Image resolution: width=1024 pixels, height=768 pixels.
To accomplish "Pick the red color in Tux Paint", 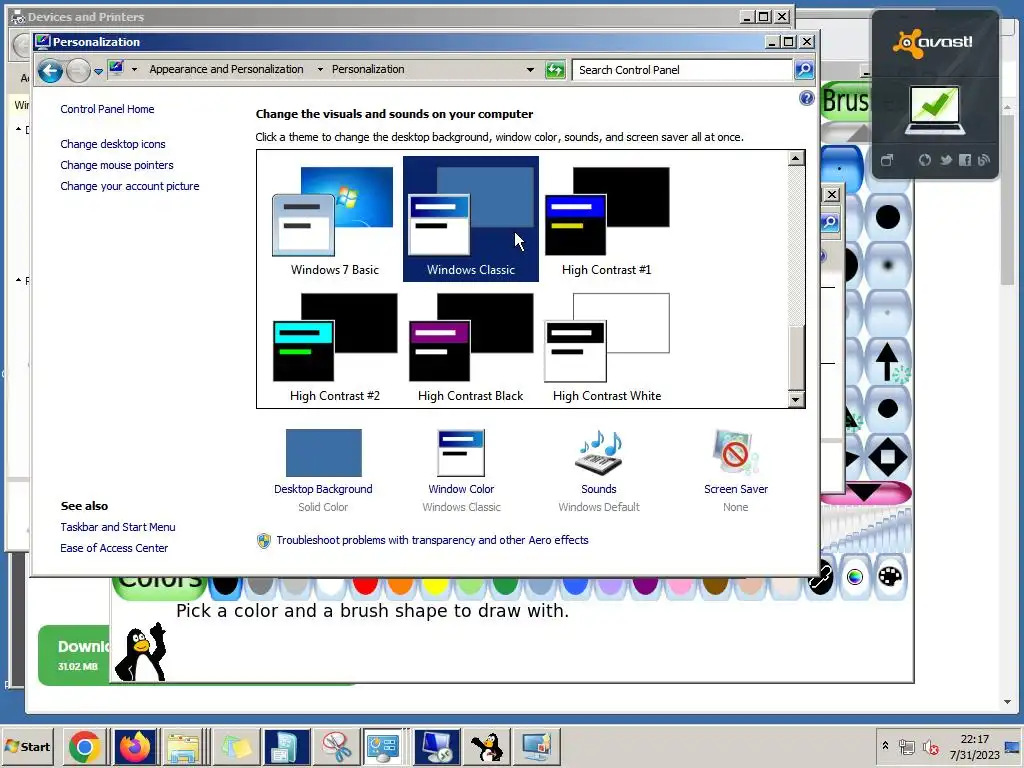I will (366, 584).
